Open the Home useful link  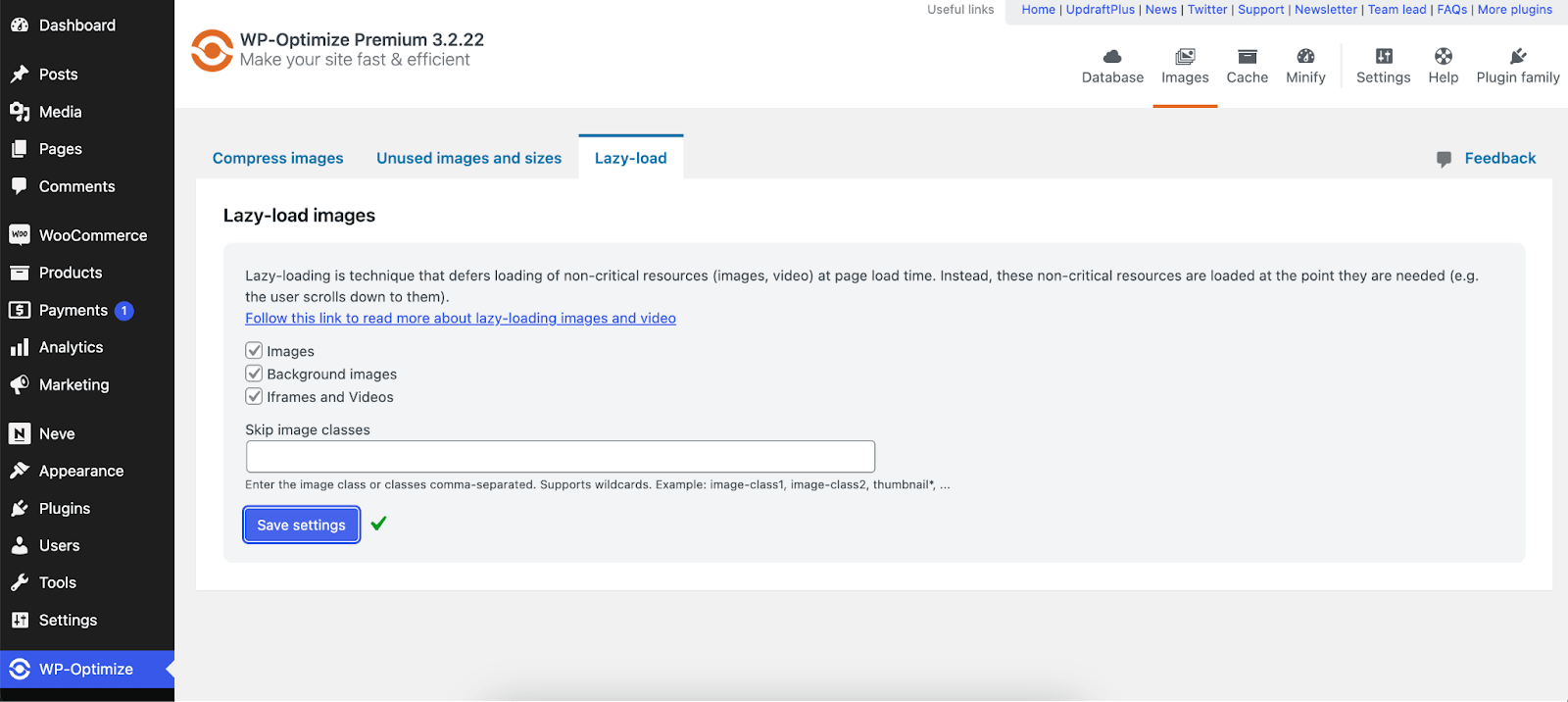click(x=1039, y=10)
